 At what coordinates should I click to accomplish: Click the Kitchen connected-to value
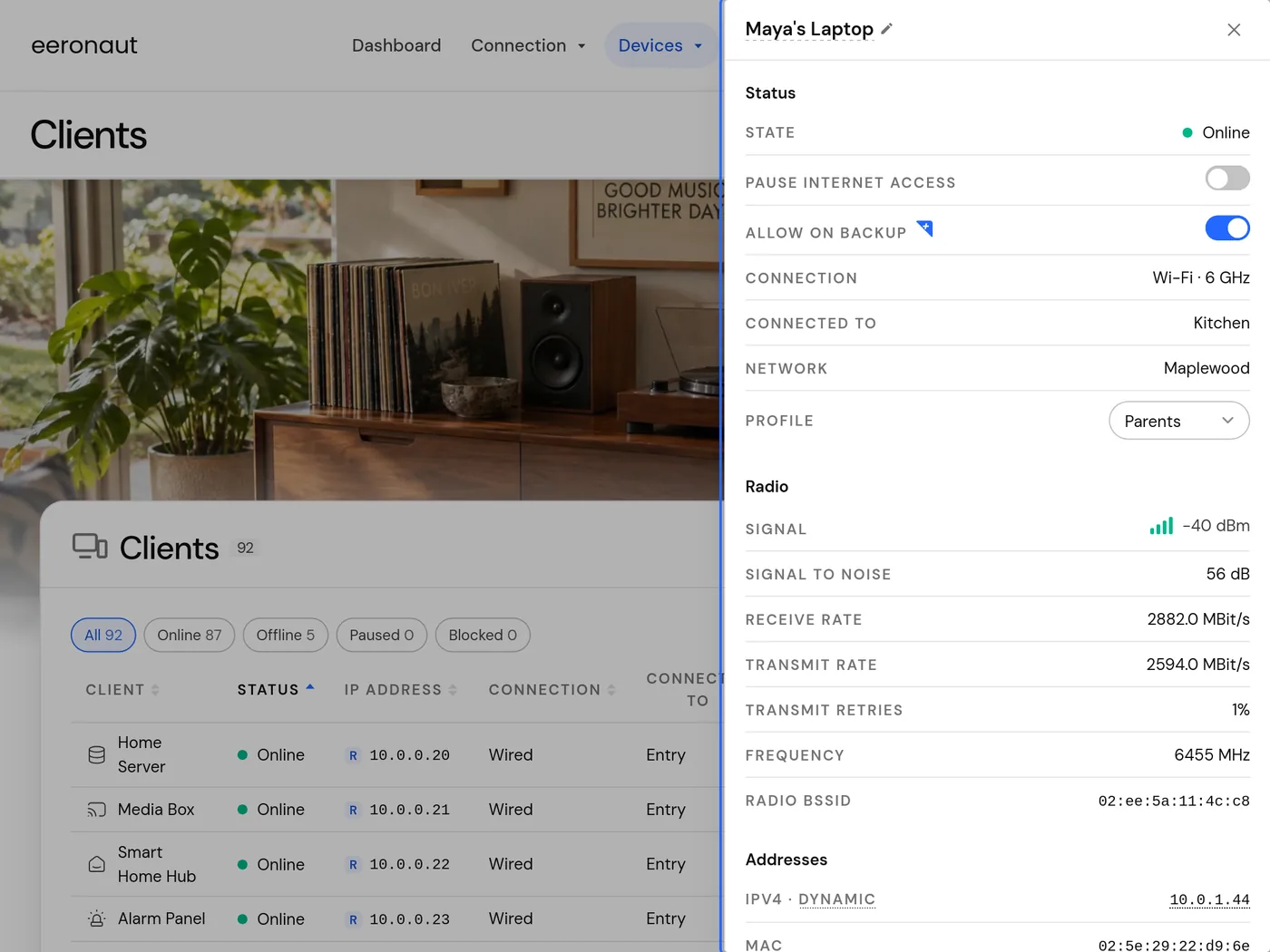click(1221, 323)
